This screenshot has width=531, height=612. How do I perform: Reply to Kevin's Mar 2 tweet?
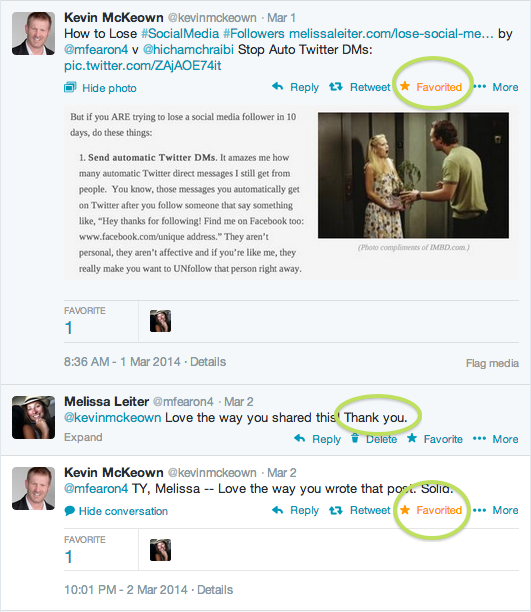pos(305,511)
